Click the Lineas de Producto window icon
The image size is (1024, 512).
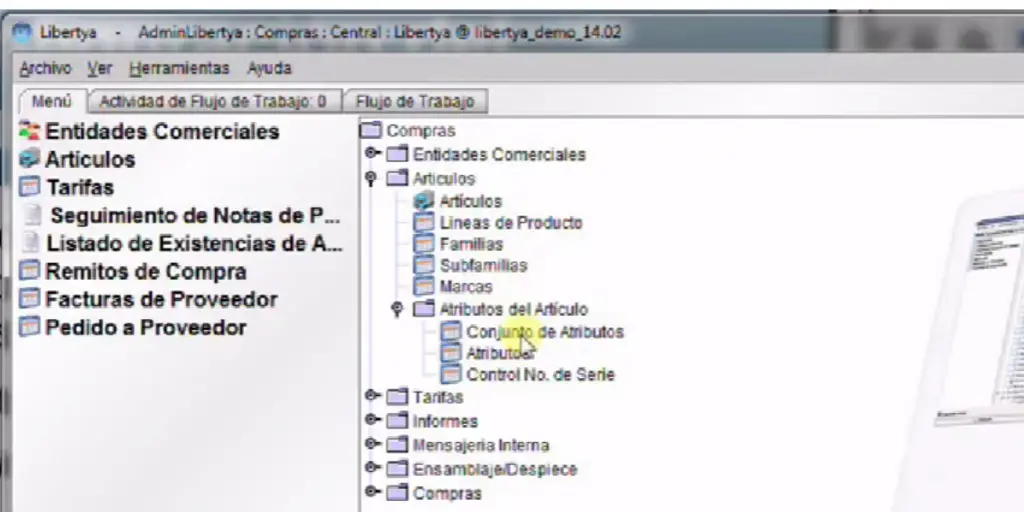click(x=424, y=223)
